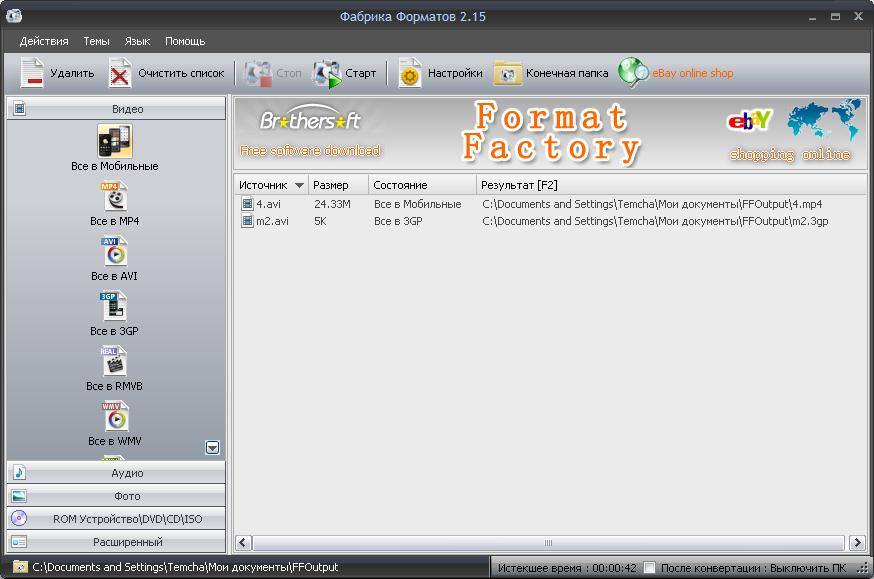
Task: Select the Все в WMV icon
Action: 115,416
